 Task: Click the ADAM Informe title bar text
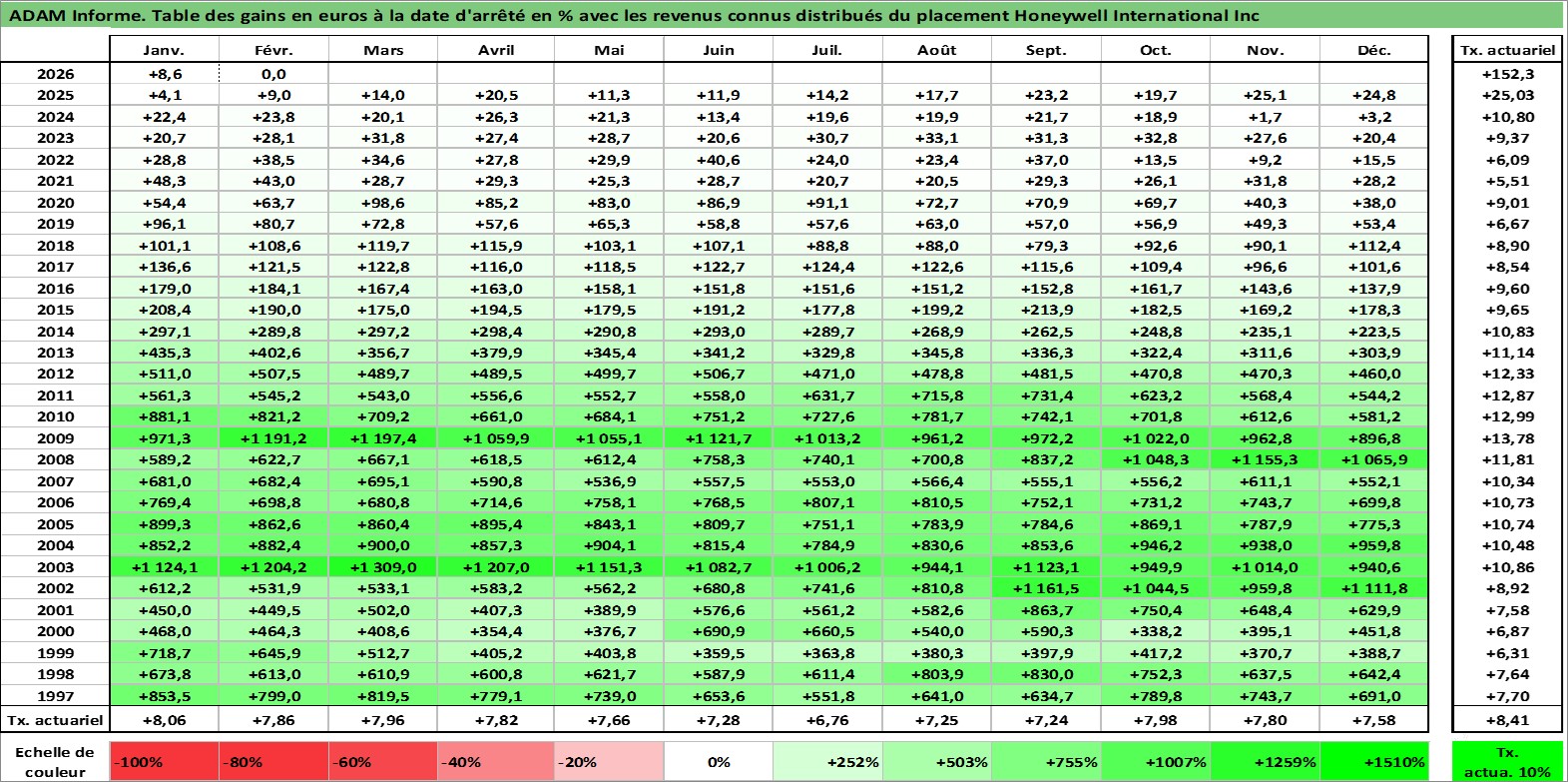[634, 16]
